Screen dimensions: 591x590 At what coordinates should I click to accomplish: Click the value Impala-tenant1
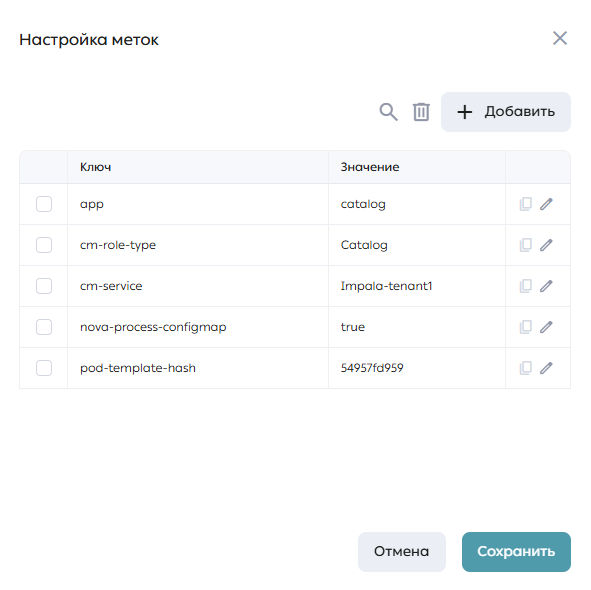click(x=386, y=286)
